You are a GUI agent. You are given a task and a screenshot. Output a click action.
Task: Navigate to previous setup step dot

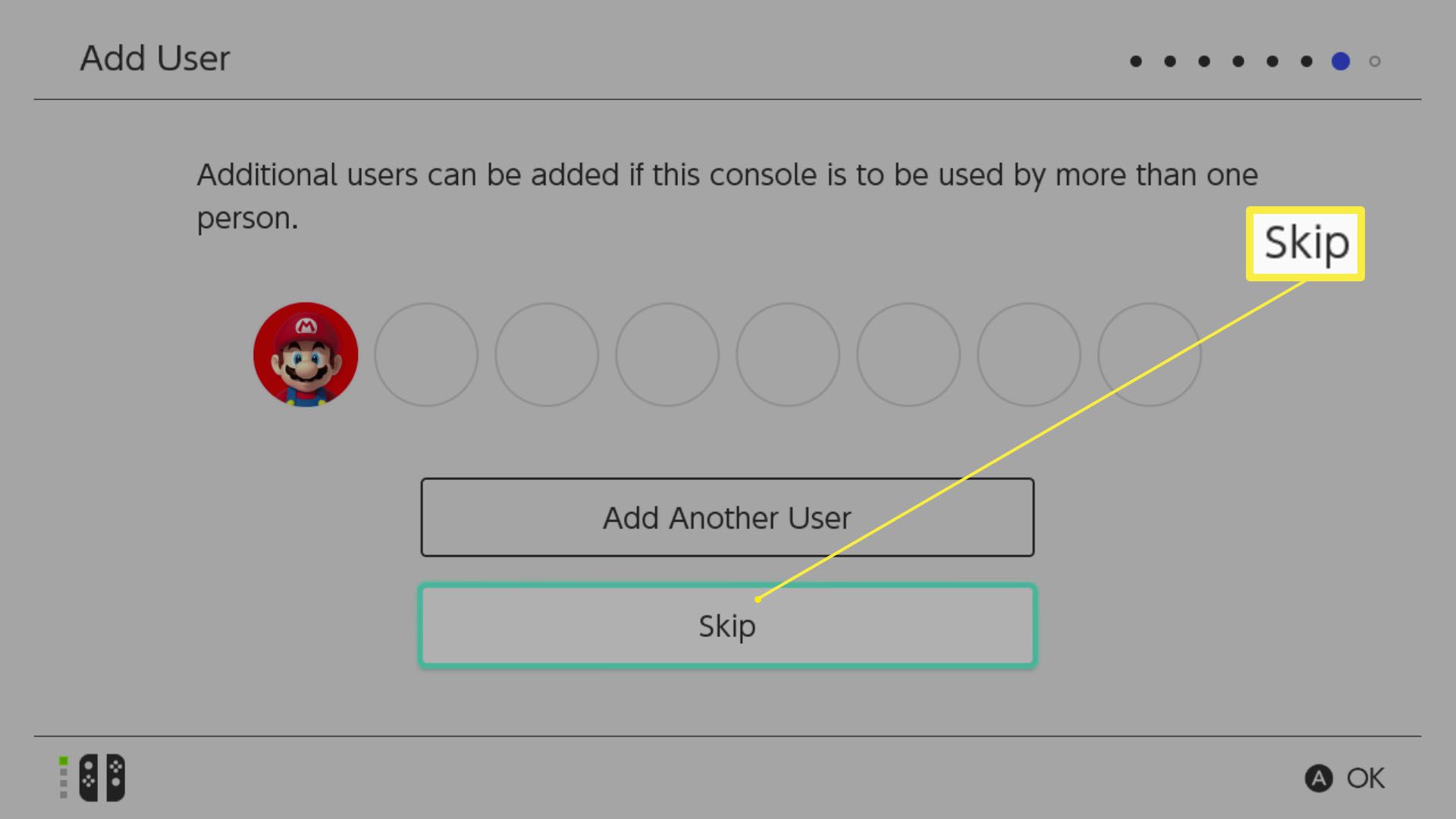pyautogui.click(x=1306, y=61)
